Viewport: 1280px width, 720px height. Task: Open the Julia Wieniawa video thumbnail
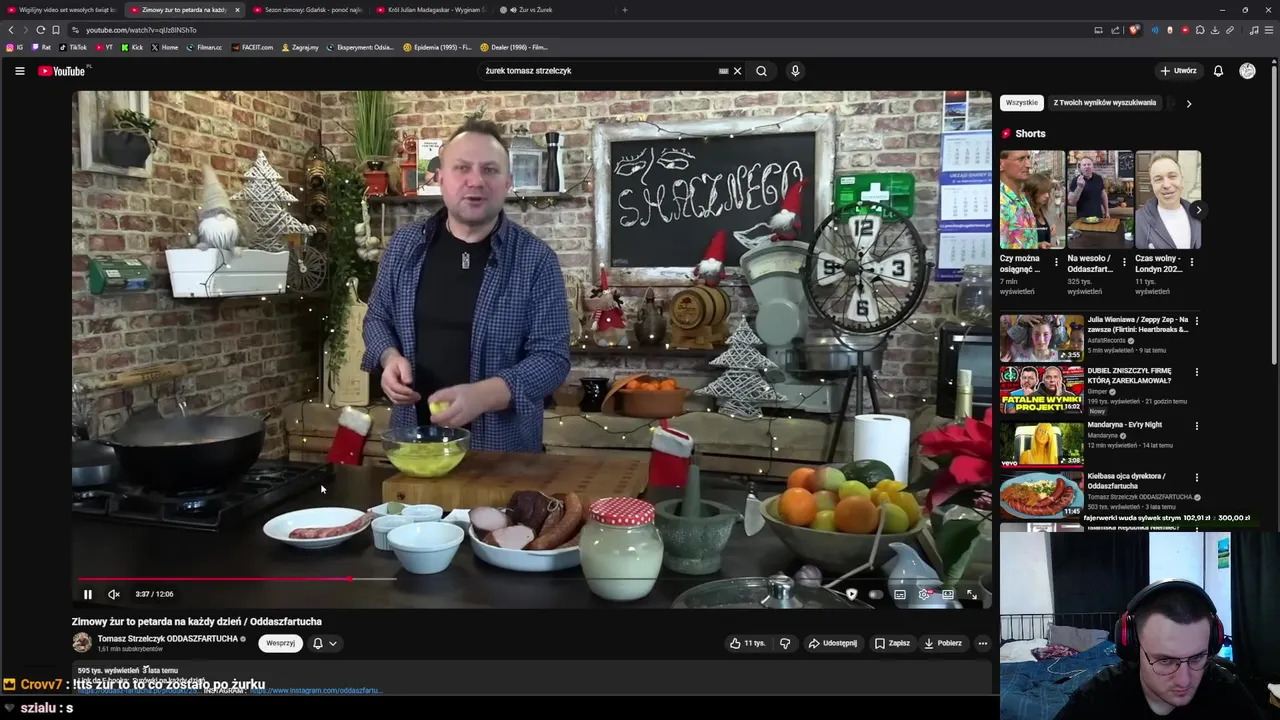coord(1041,339)
